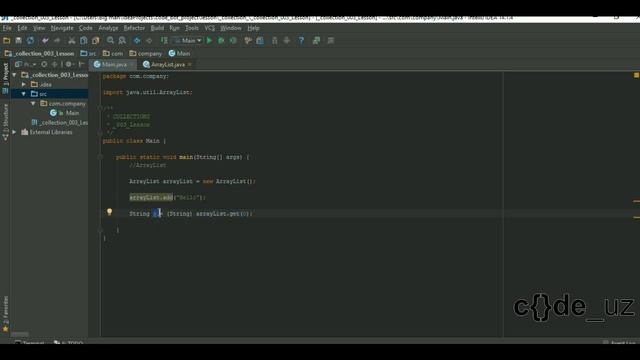640x360 pixels.
Task: Click the Redo toolbar icon
Action: click(57, 40)
